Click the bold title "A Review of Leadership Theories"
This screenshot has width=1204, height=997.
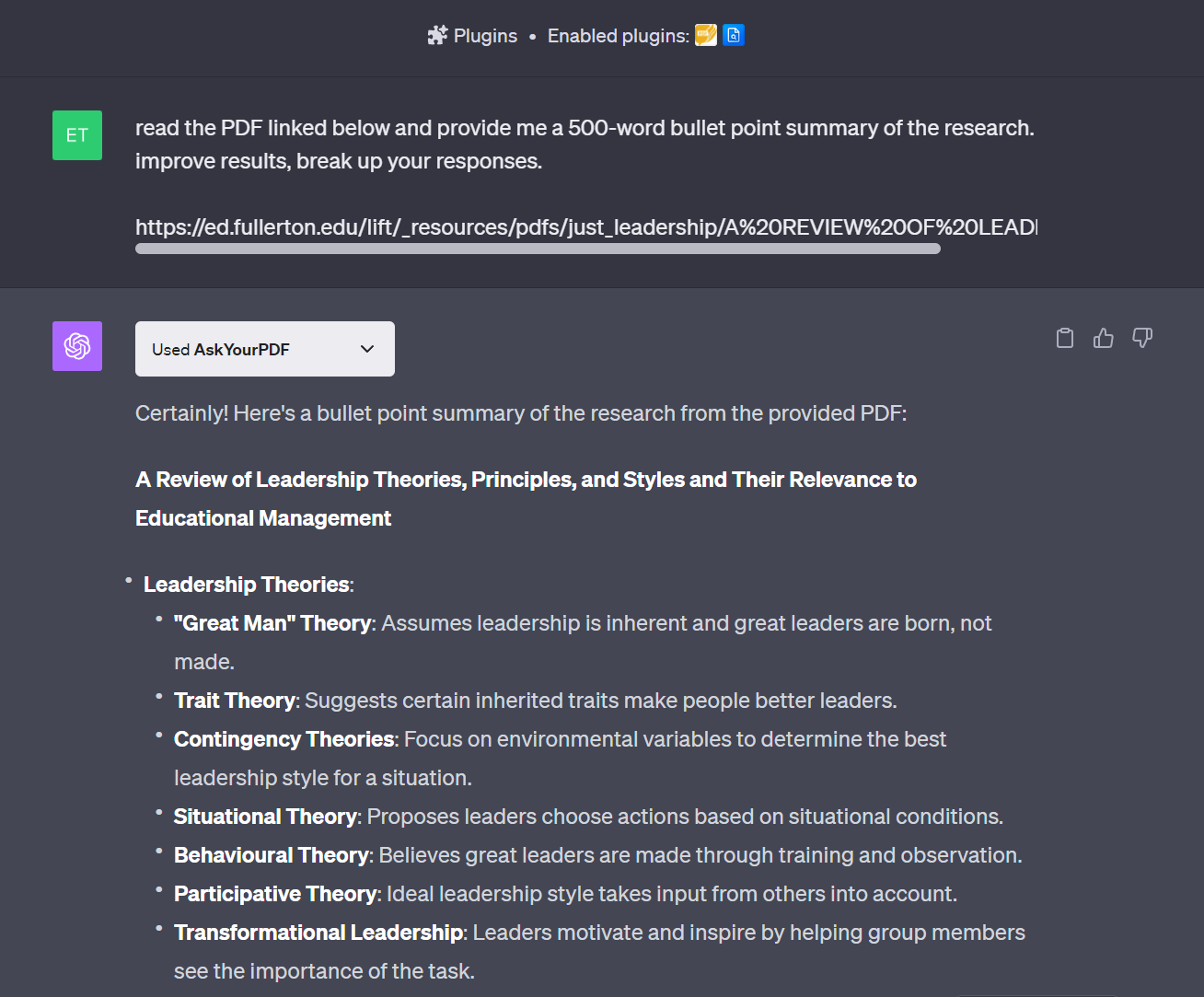[x=526, y=499]
